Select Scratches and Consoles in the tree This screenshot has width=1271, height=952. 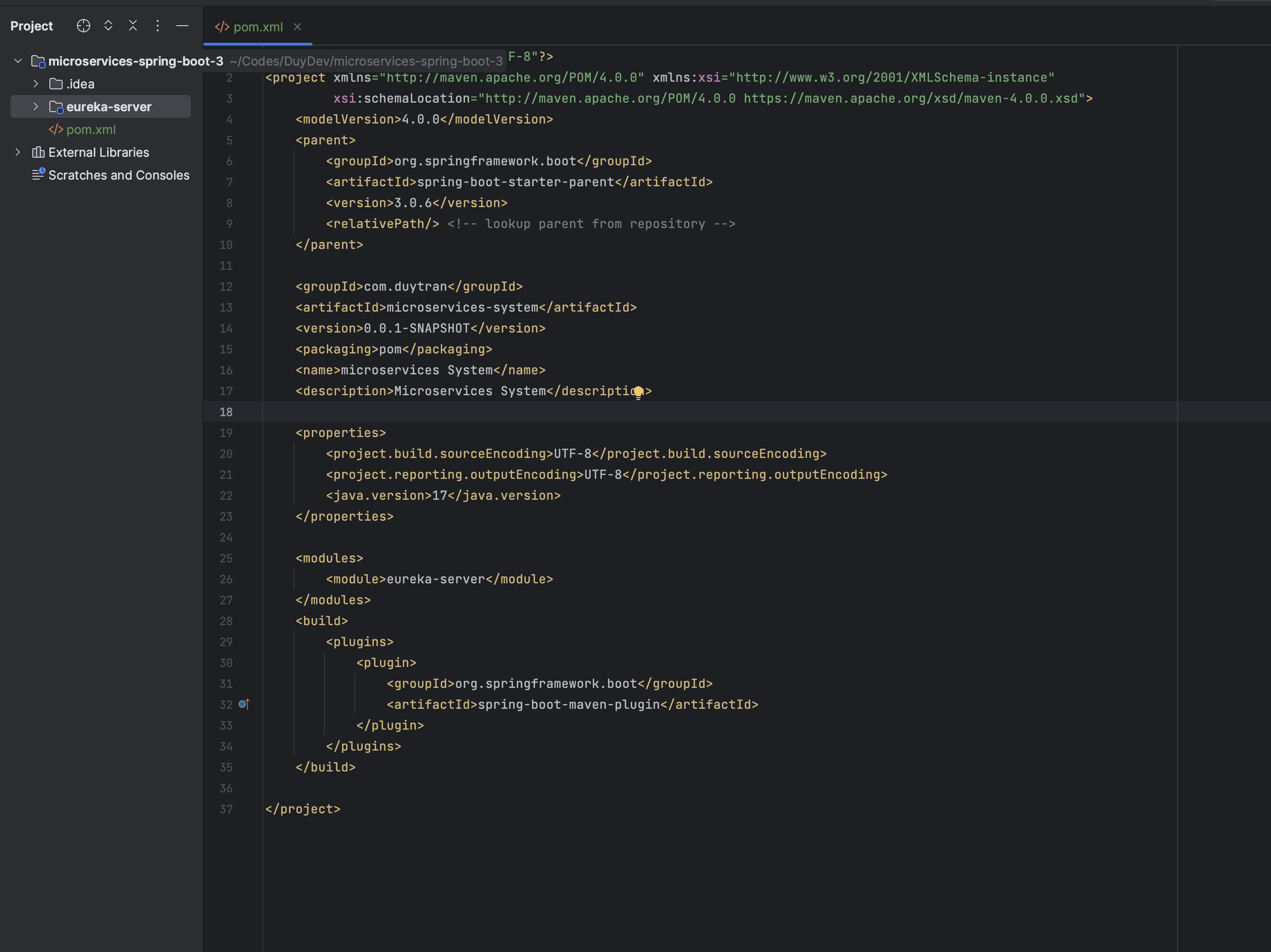coord(119,175)
